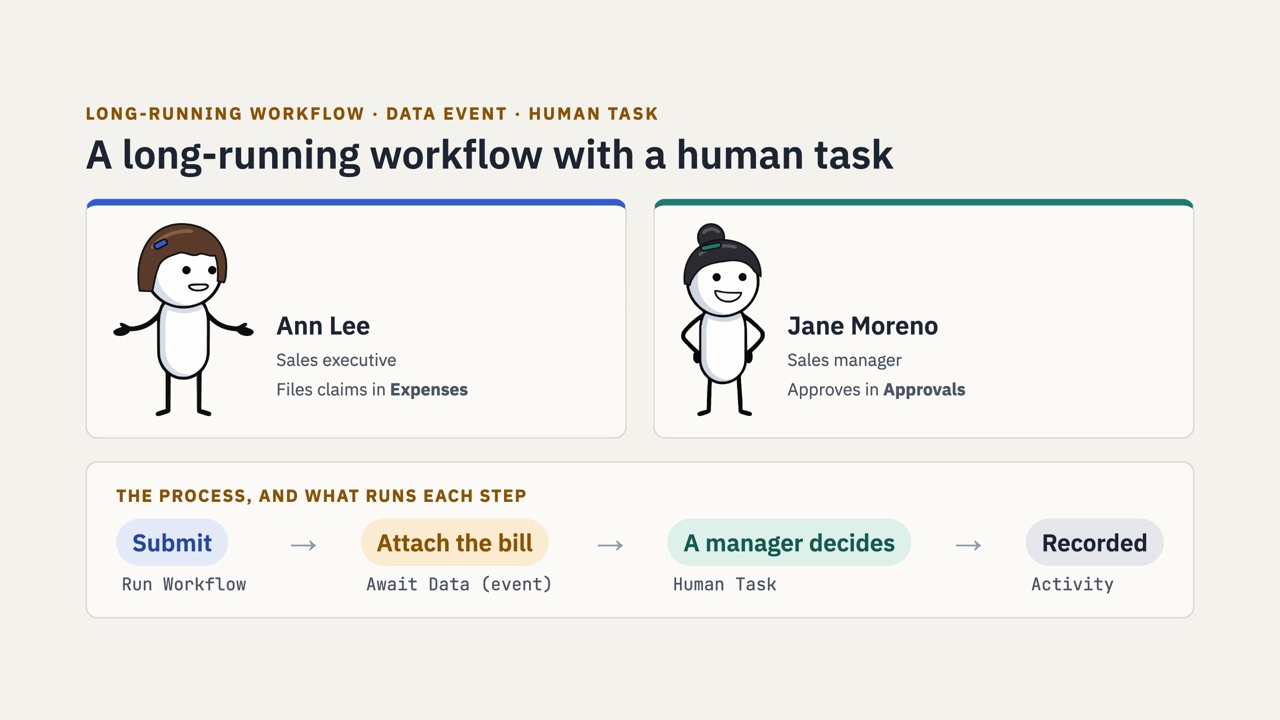Click the Human Task caption
The image size is (1280, 720).
coord(724,584)
